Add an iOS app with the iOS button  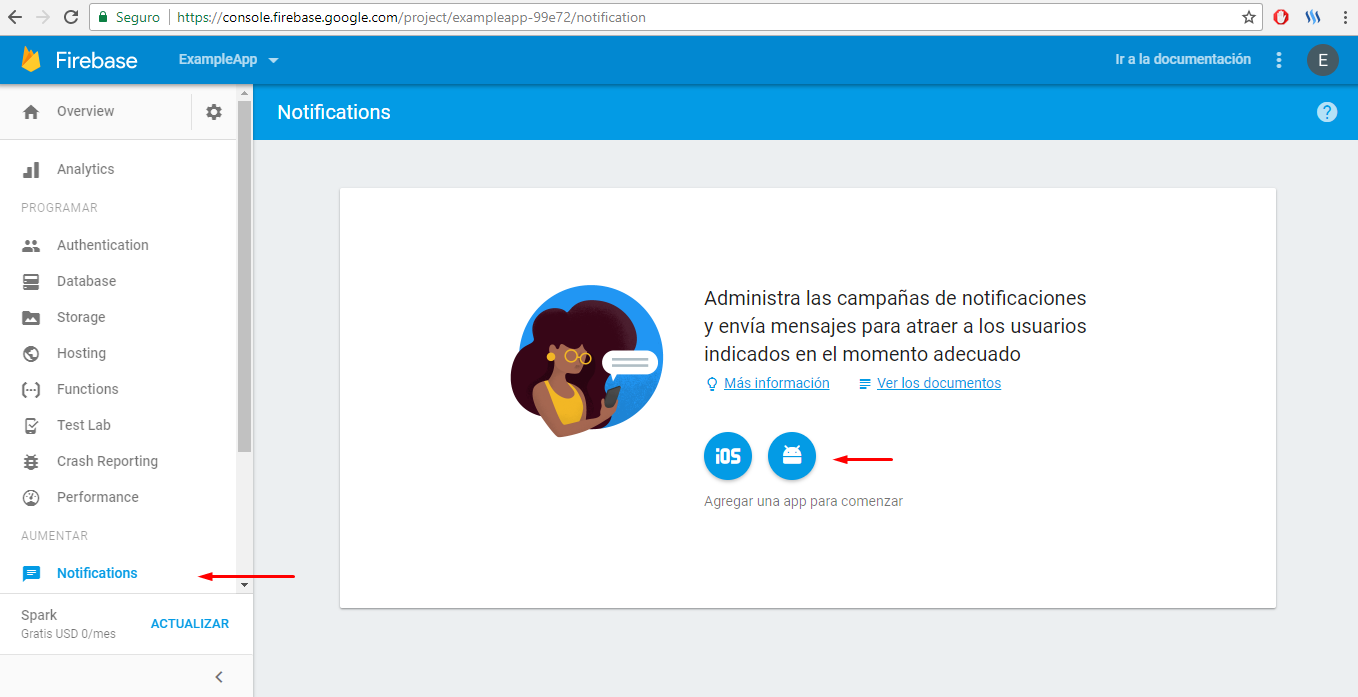pos(728,456)
